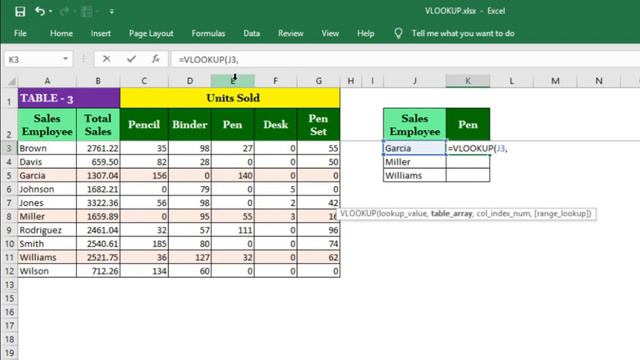Switch to the Home tab

pyautogui.click(x=61, y=33)
